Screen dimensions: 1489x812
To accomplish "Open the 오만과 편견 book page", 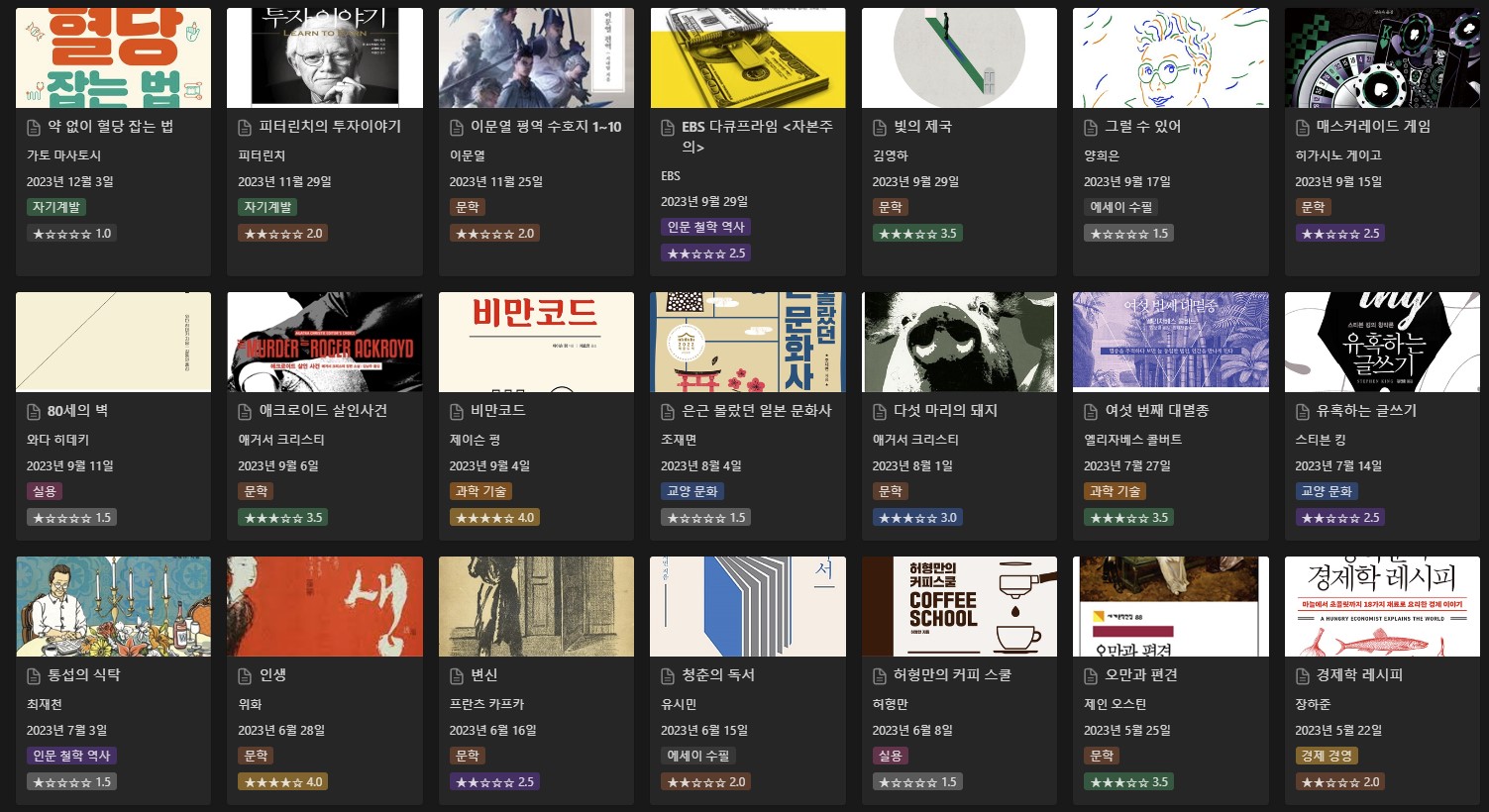I will click(1141, 675).
